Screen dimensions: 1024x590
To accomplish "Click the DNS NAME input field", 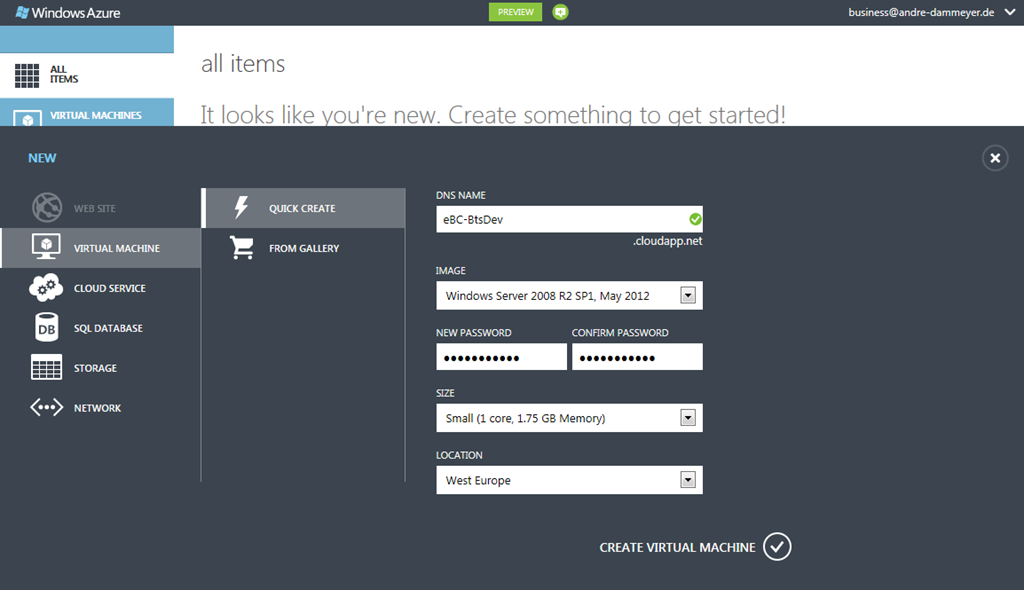I will (569, 220).
